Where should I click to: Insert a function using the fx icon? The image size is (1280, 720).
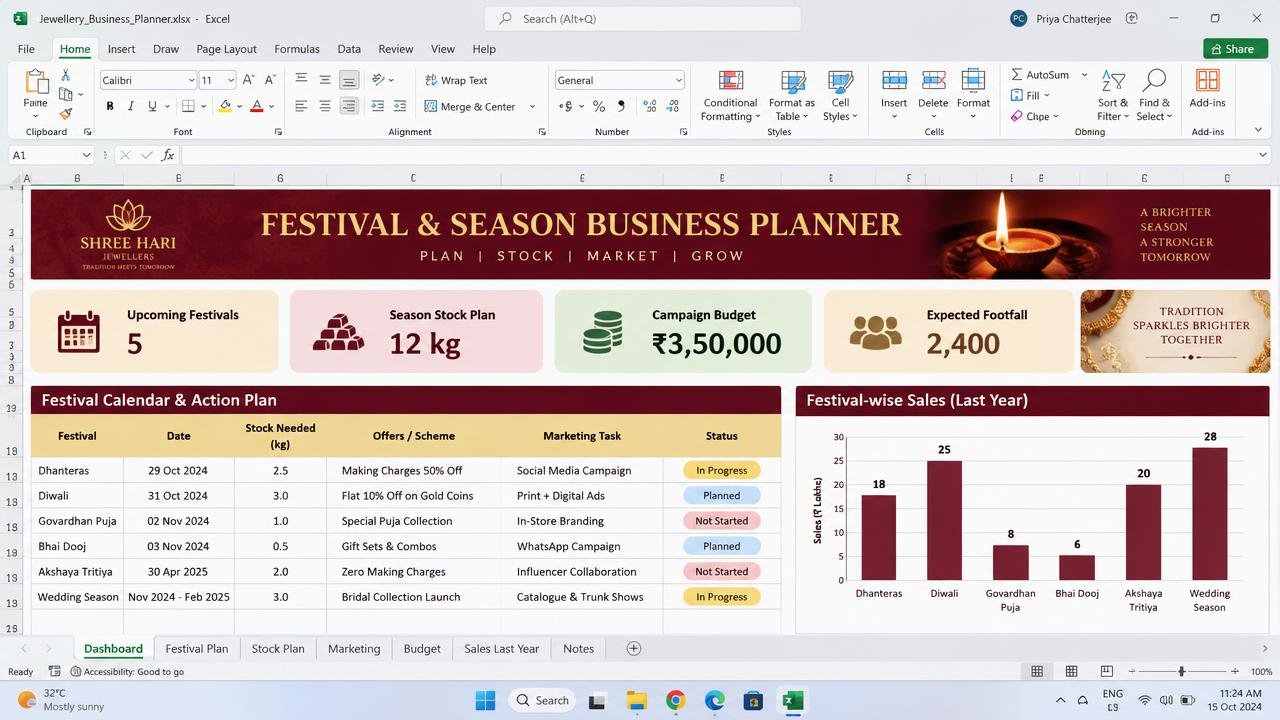coord(168,155)
